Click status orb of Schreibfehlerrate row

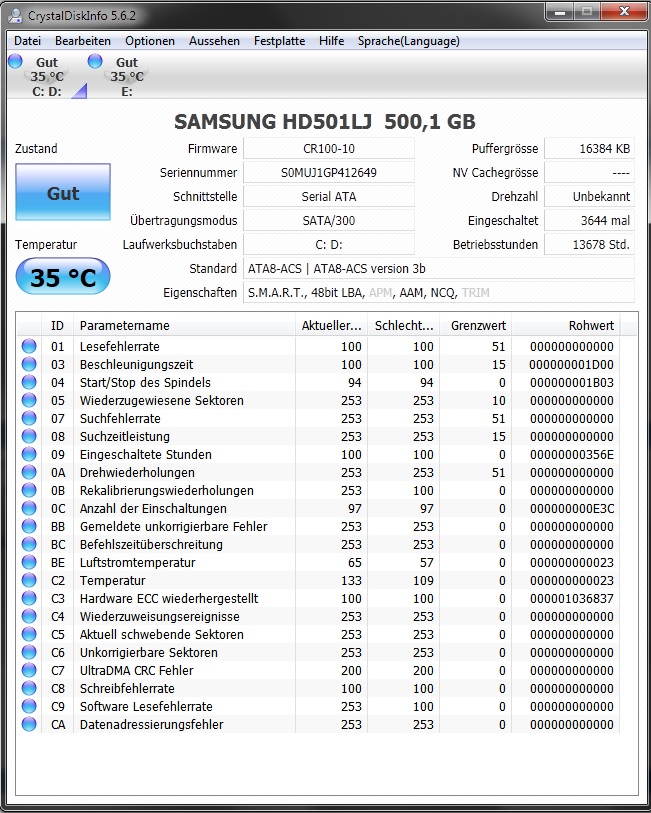click(29, 688)
